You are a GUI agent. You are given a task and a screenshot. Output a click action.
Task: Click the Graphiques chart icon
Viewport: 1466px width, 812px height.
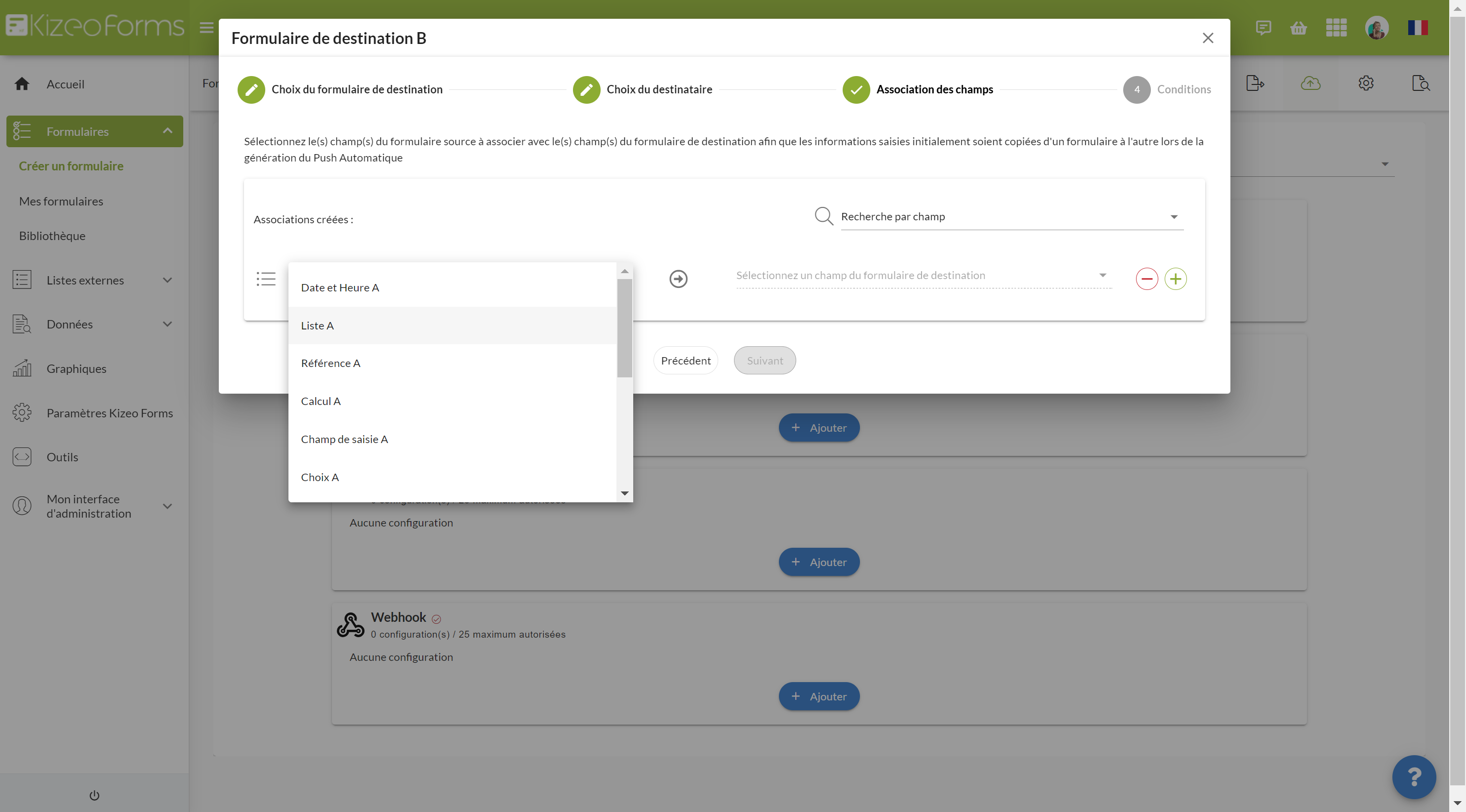coord(22,368)
